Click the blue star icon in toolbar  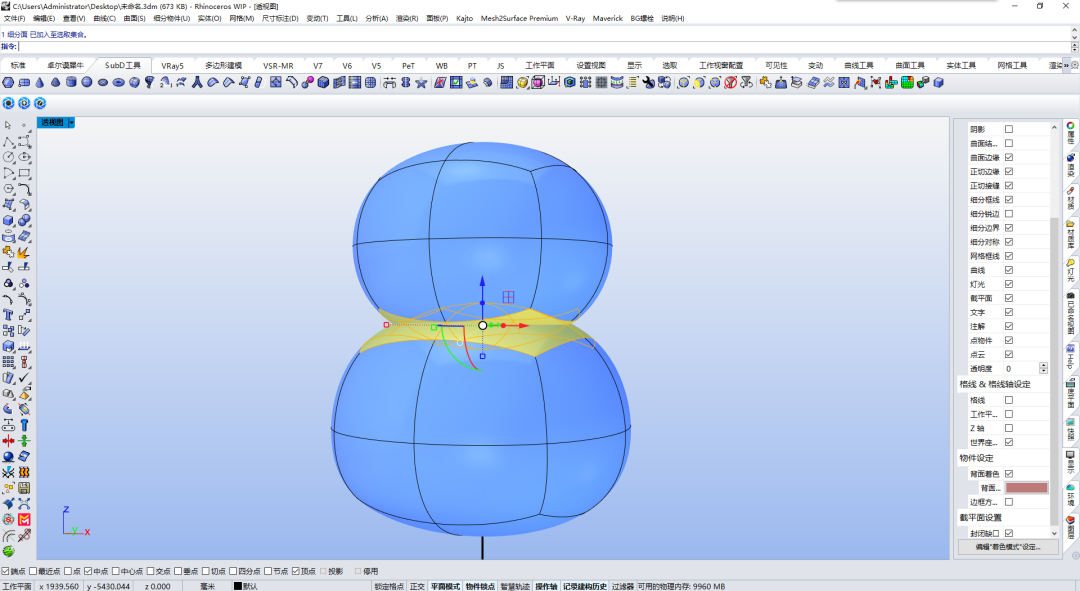[421, 83]
